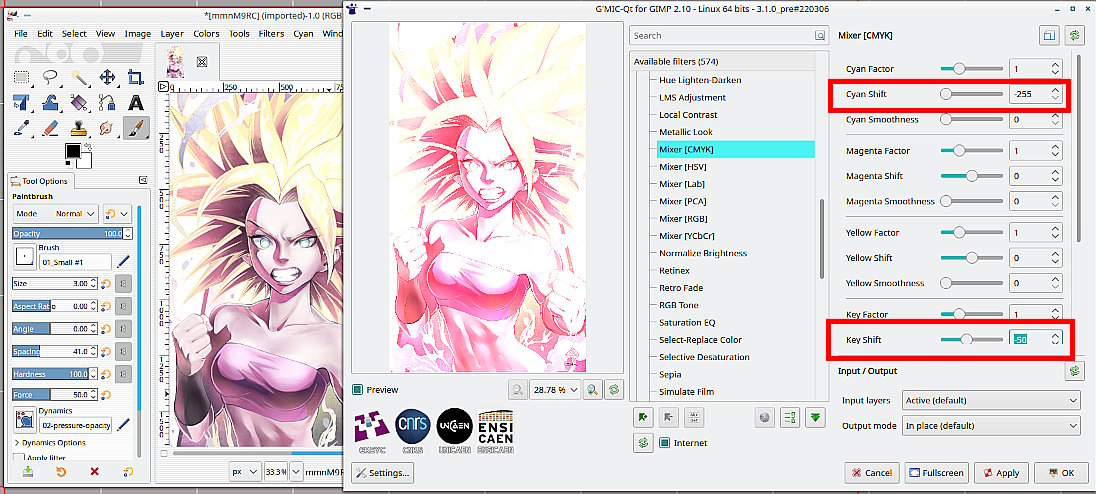Open G'MIC filter selection mode icon
Image resolution: width=1096 pixels, height=494 pixels.
791,418
